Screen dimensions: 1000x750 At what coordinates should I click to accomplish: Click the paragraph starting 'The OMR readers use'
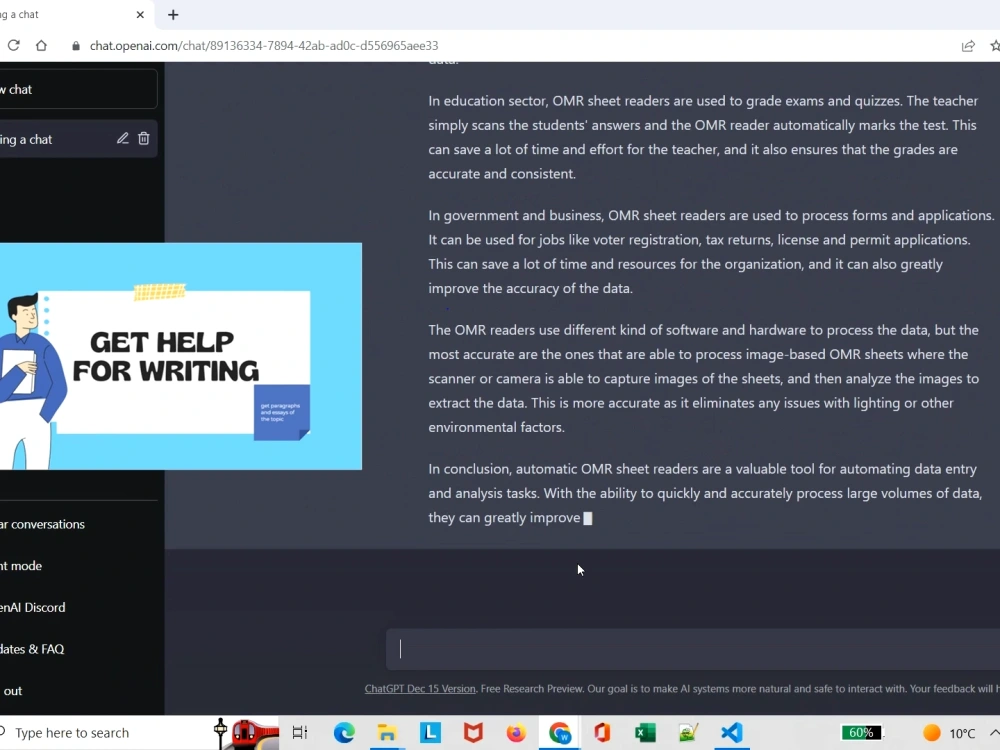703,379
